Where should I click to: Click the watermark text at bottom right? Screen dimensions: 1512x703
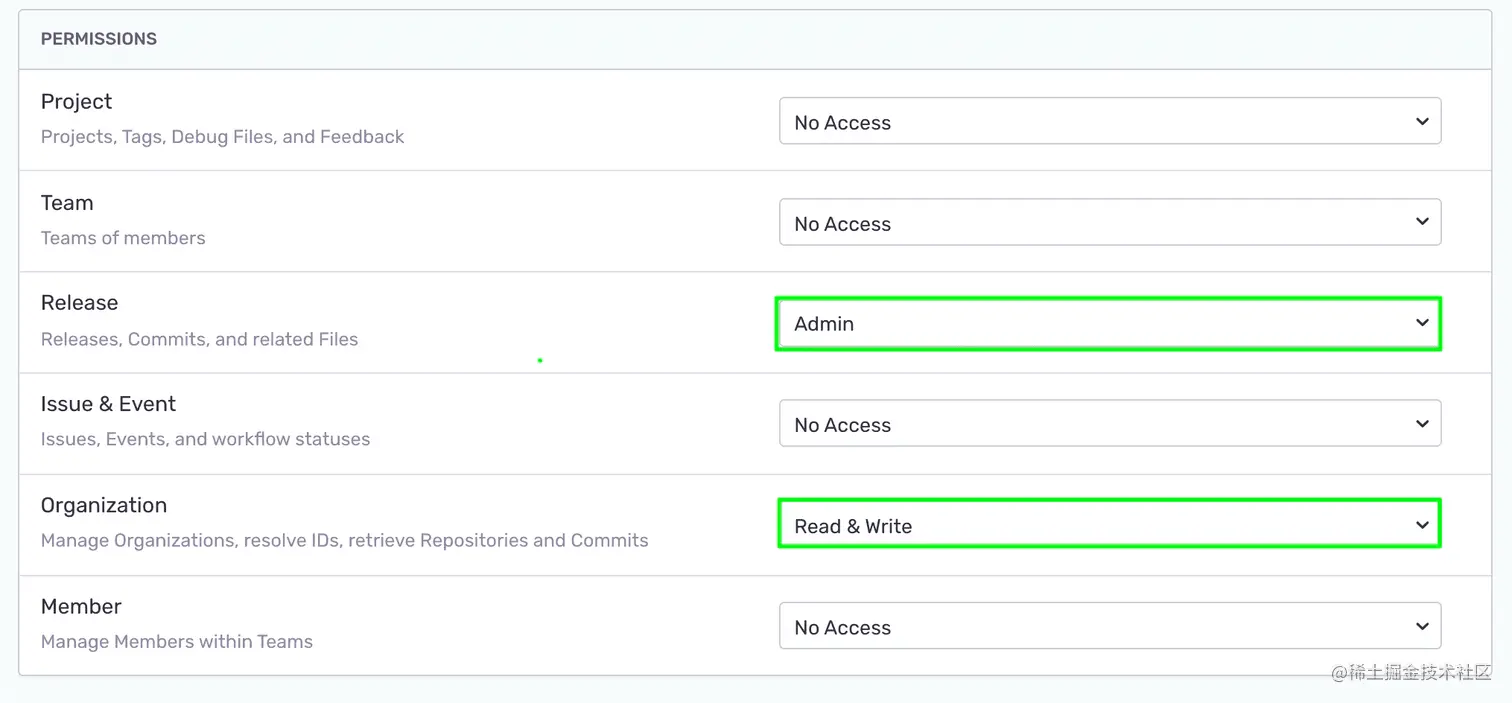click(x=1411, y=673)
